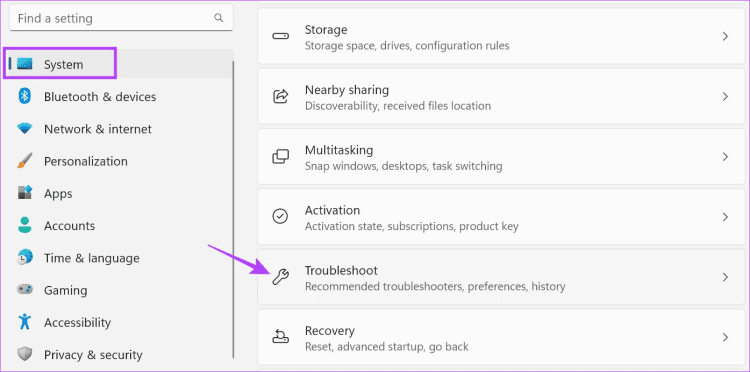Open Accessibility settings category
This screenshot has width=750, height=372.
[x=77, y=322]
